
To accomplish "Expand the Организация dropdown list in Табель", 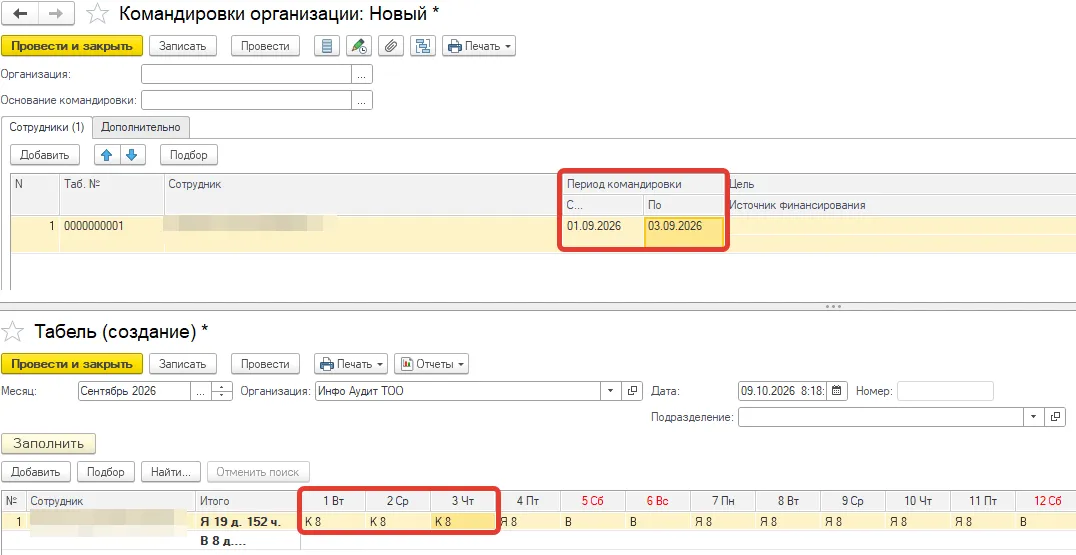I will point(610,391).
